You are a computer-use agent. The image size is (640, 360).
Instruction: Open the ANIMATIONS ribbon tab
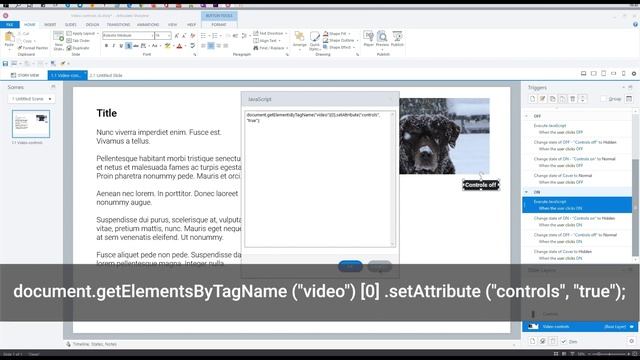(x=148, y=24)
